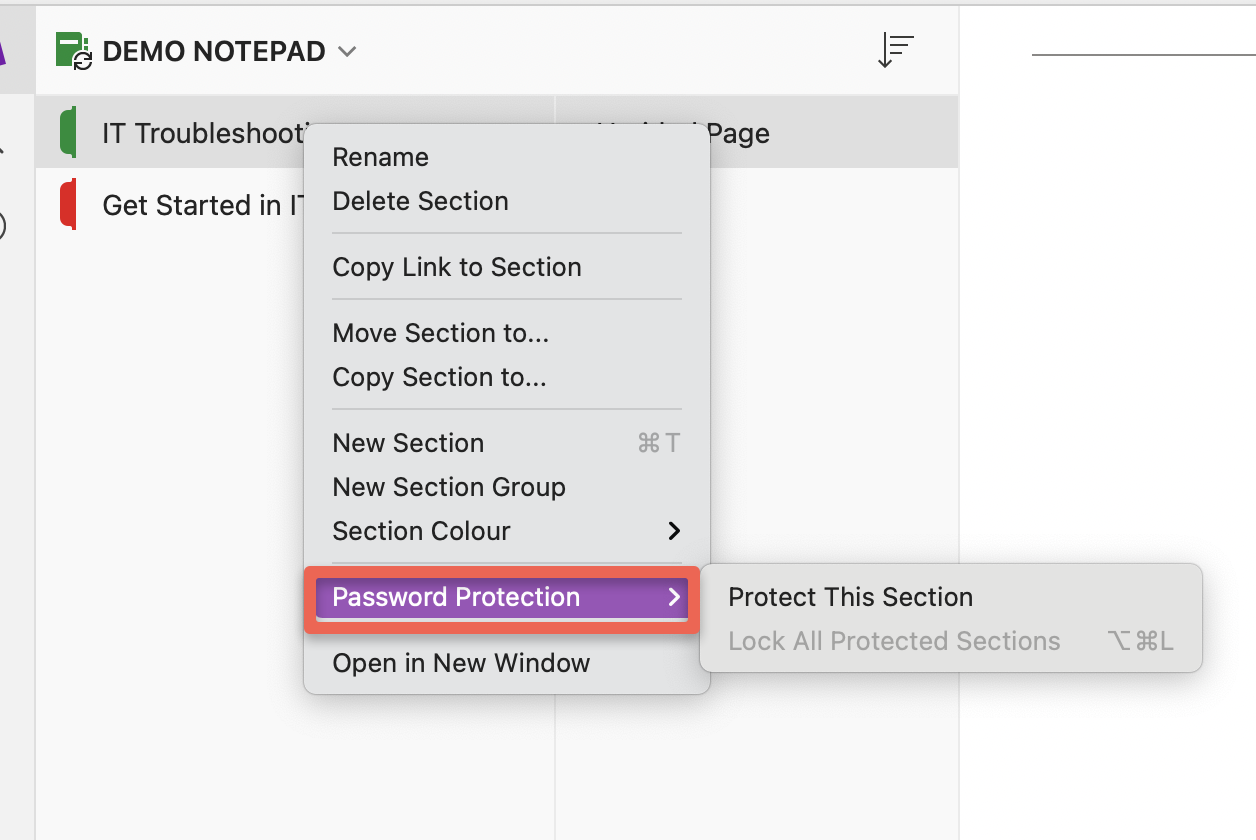1256x840 pixels.
Task: Expand the DEMO NOTEPAD notebook dropdown
Action: (345, 50)
